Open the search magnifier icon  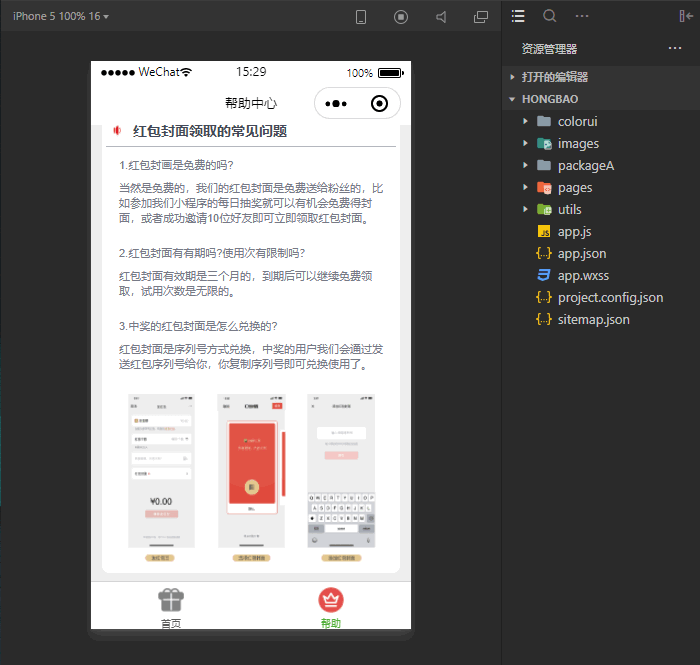[550, 16]
